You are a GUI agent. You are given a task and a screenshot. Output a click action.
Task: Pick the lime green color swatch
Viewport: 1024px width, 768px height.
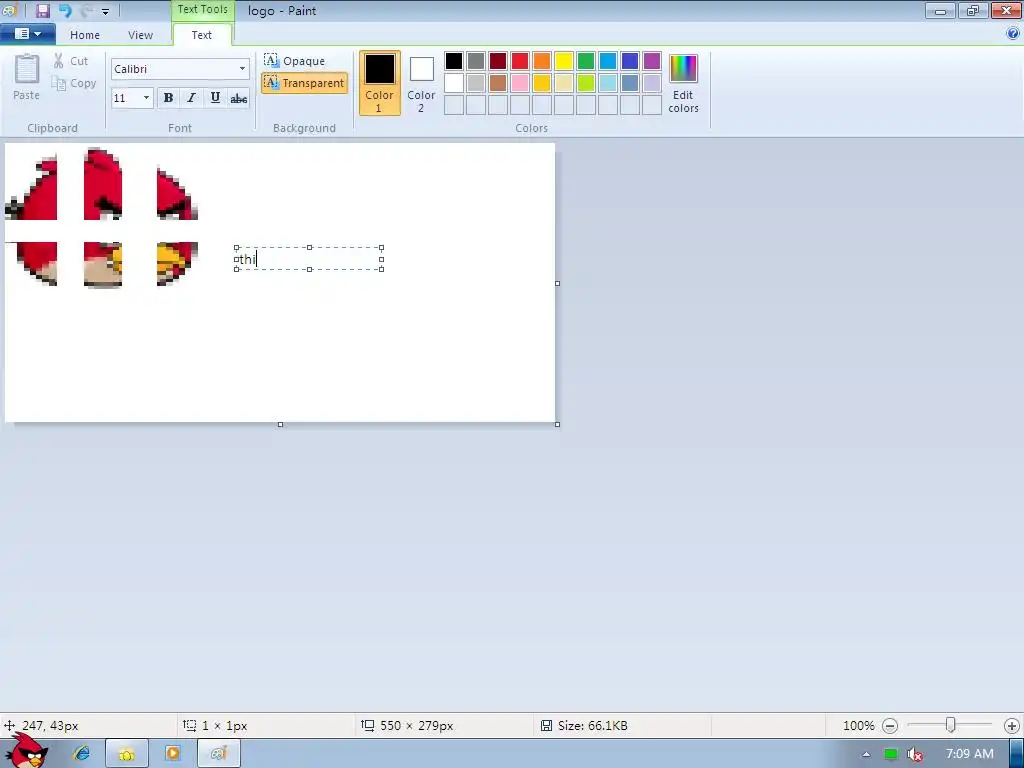[586, 83]
